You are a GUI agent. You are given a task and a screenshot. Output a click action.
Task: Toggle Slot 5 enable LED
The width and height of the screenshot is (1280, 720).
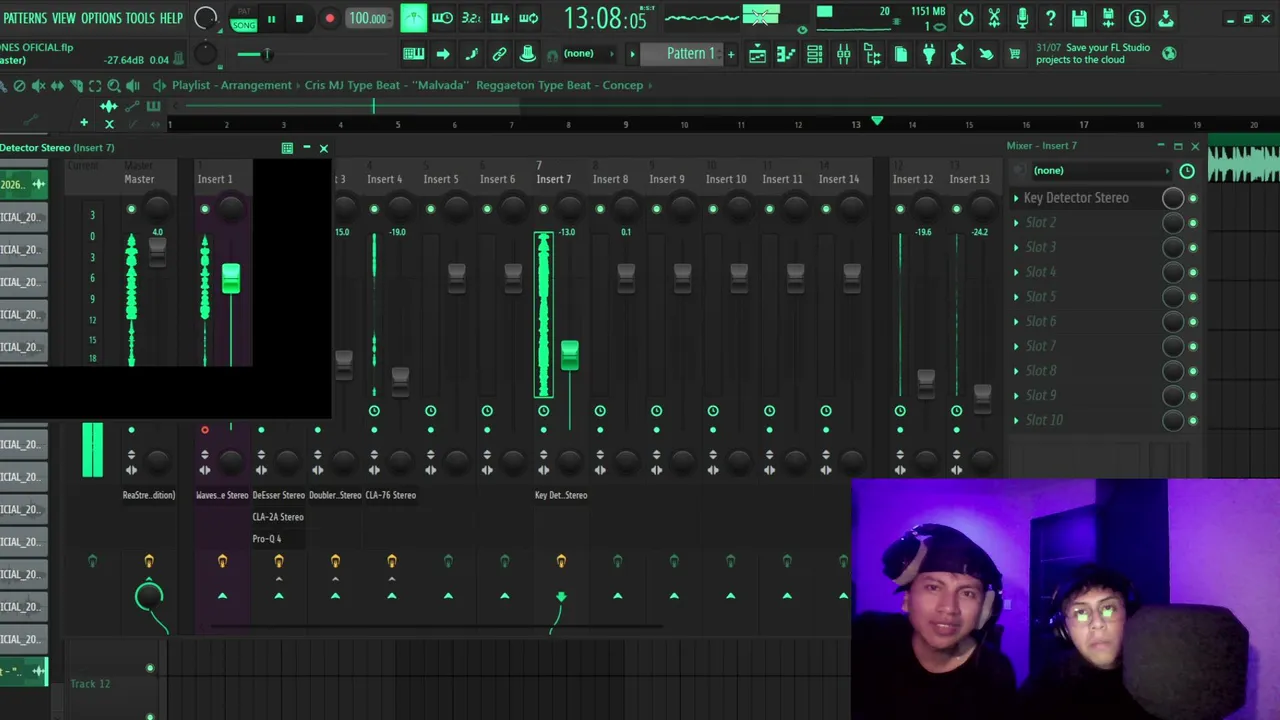(1192, 297)
